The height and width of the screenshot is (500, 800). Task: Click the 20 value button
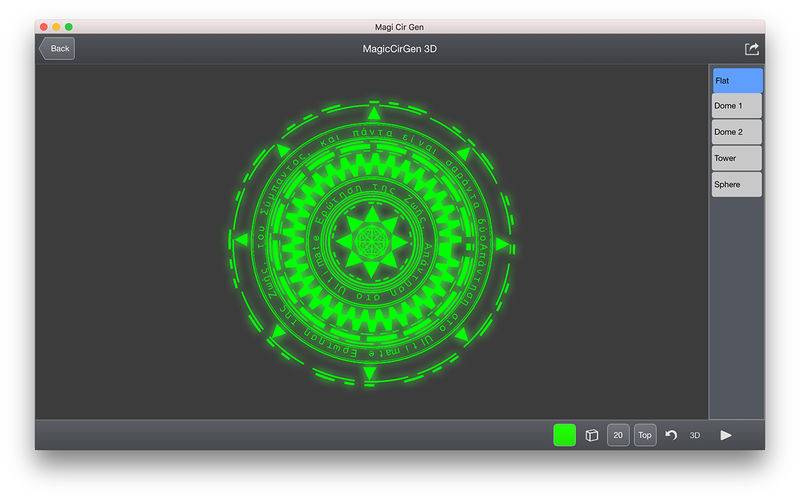pyautogui.click(x=618, y=435)
